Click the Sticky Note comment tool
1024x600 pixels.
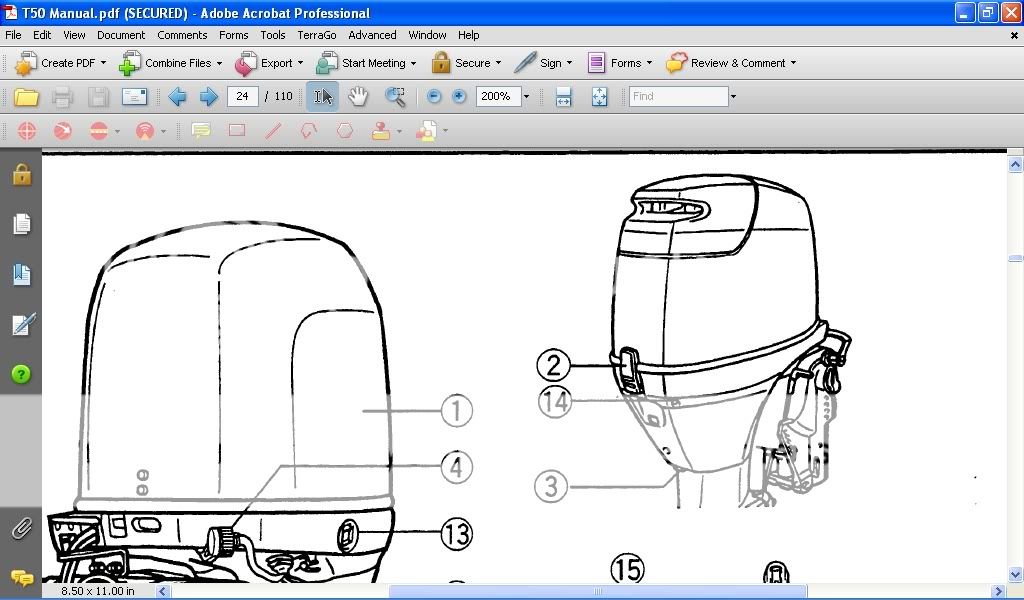[x=201, y=131]
